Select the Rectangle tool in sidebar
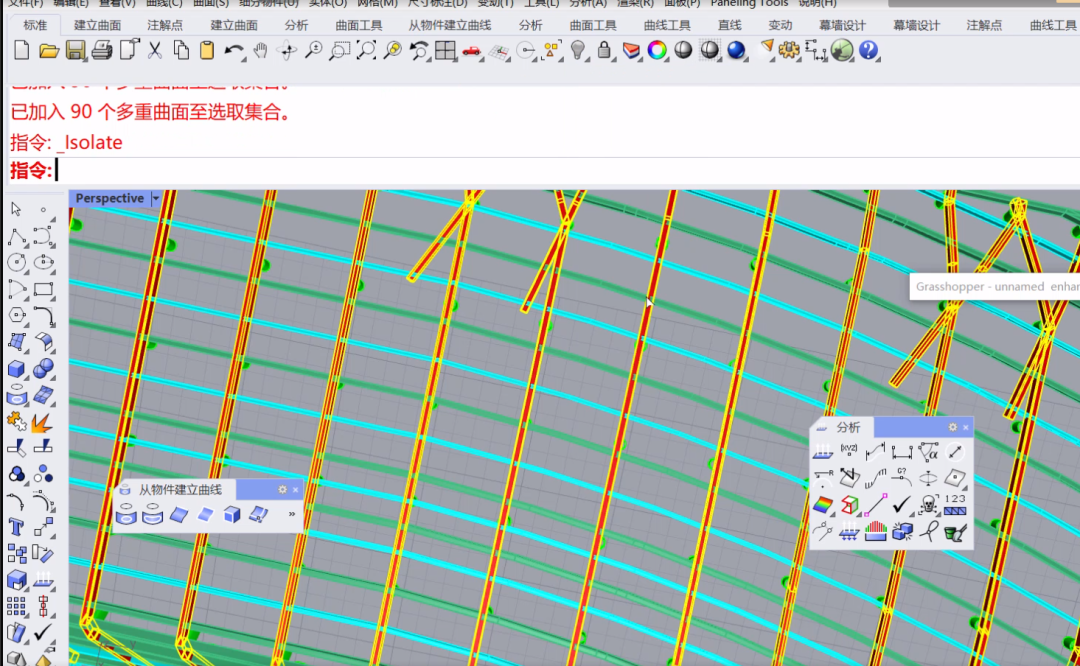This screenshot has height=666, width=1080. pos(43,289)
